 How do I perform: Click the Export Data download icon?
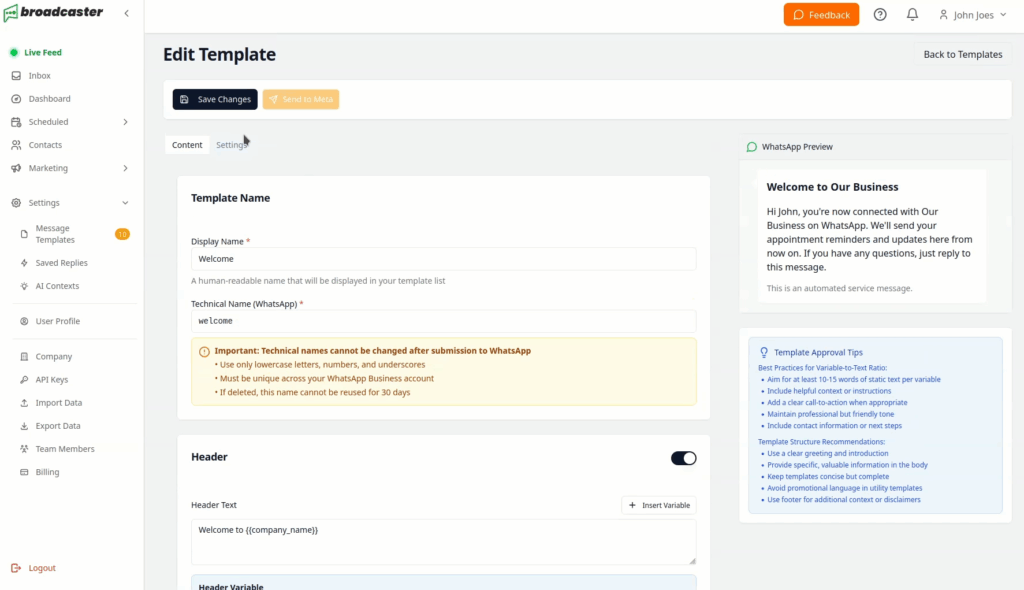(24, 426)
